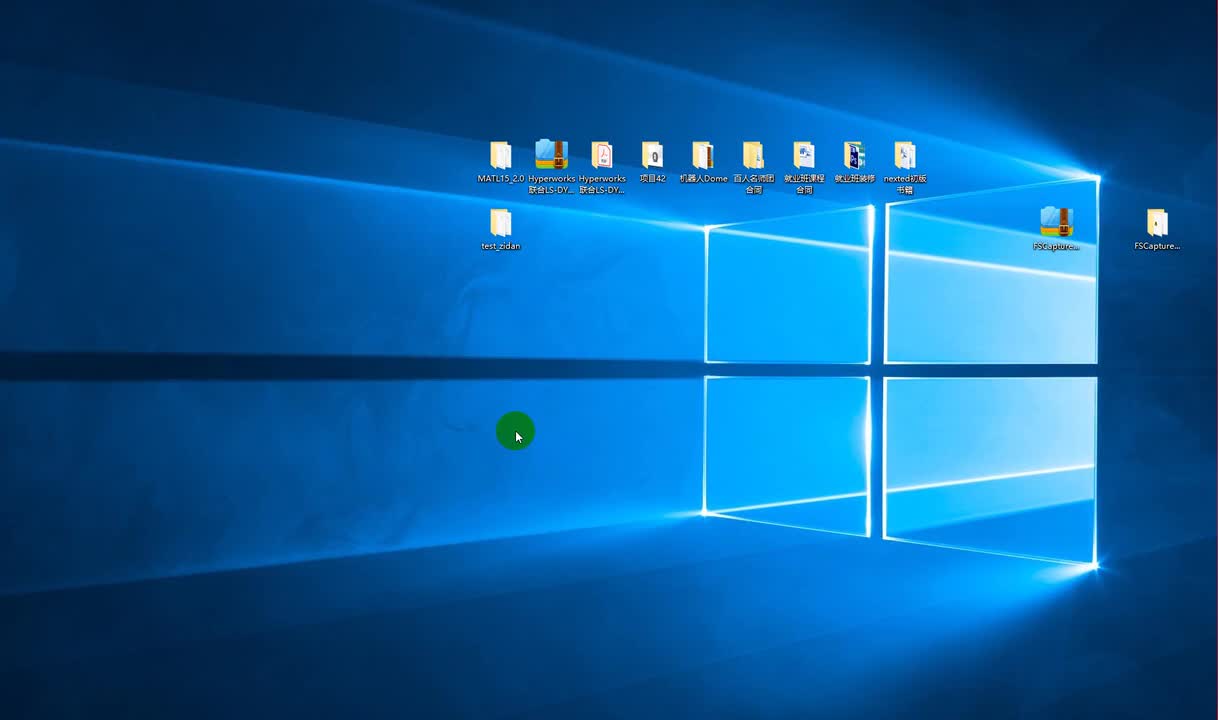
Task: Select the FSCapture plain folder icon
Action: click(x=1157, y=223)
